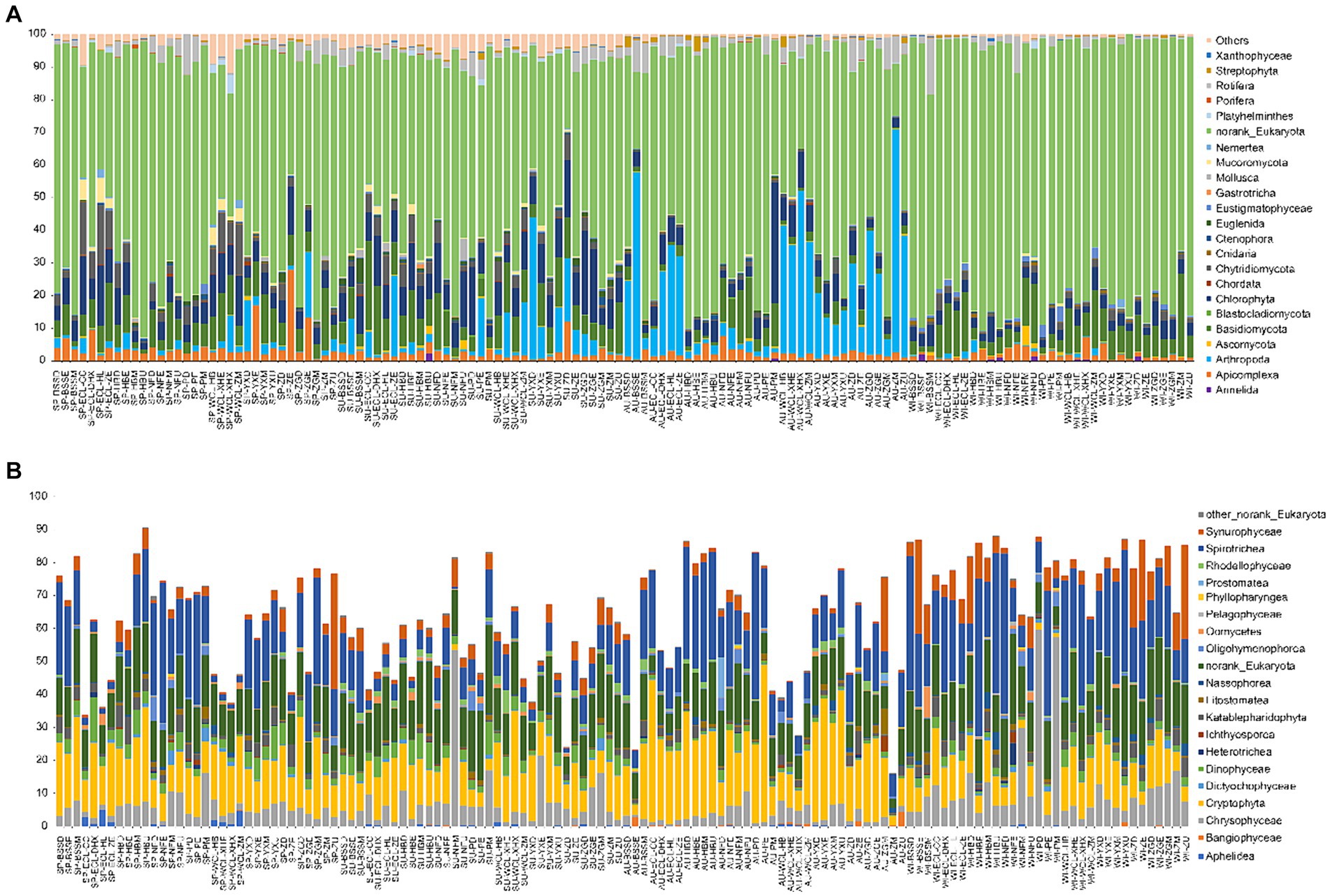
Task: Click the Euglenida legend entry text
Action: [1239, 224]
